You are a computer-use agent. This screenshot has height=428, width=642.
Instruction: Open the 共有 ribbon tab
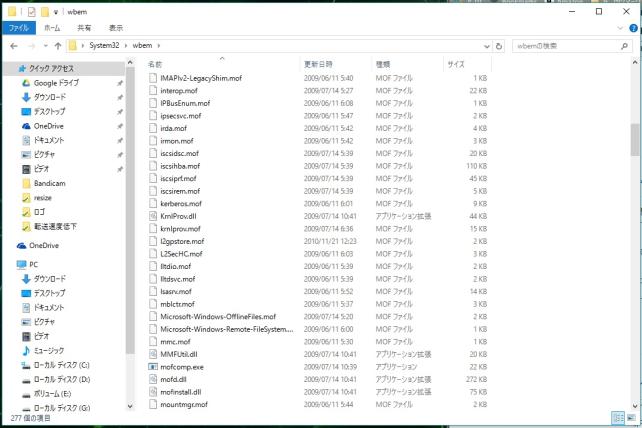coord(84,28)
